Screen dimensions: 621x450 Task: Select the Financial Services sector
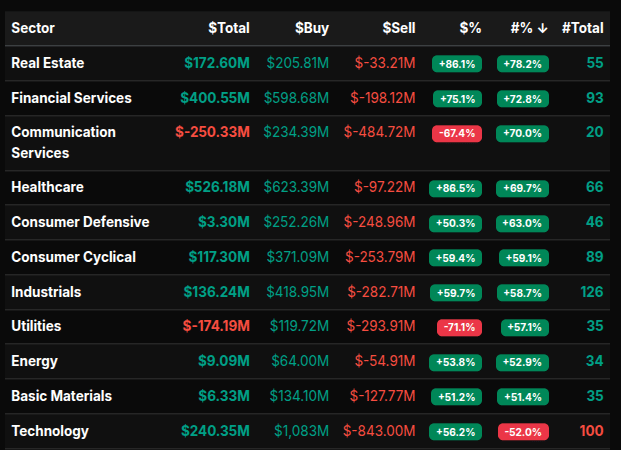click(x=71, y=98)
